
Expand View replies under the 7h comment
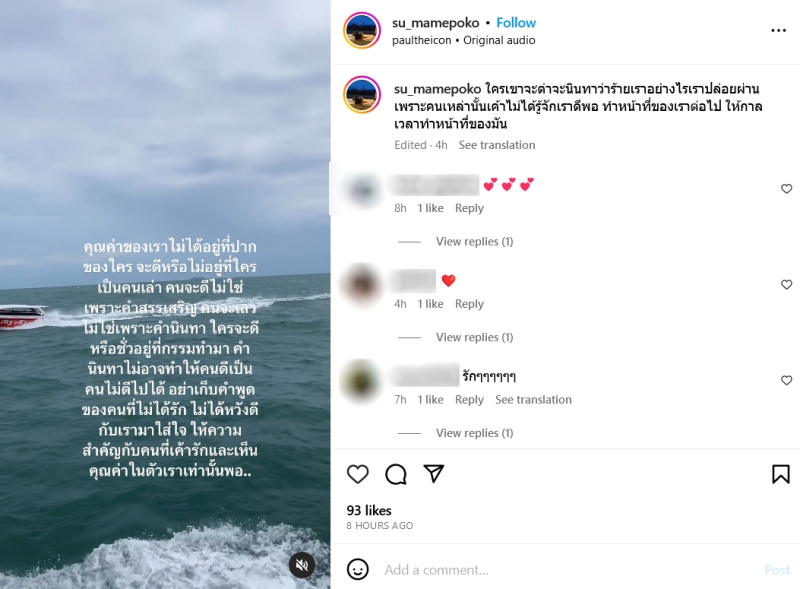click(x=474, y=433)
